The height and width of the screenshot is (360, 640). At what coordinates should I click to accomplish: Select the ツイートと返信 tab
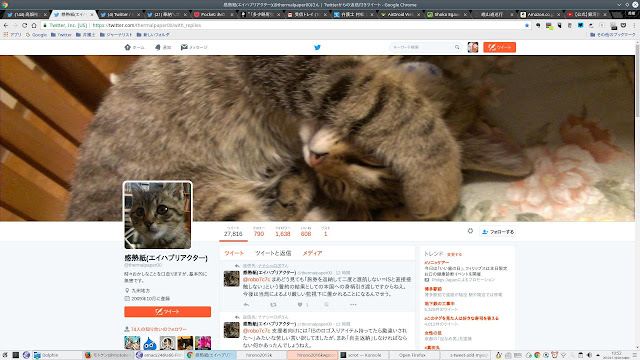click(x=273, y=253)
